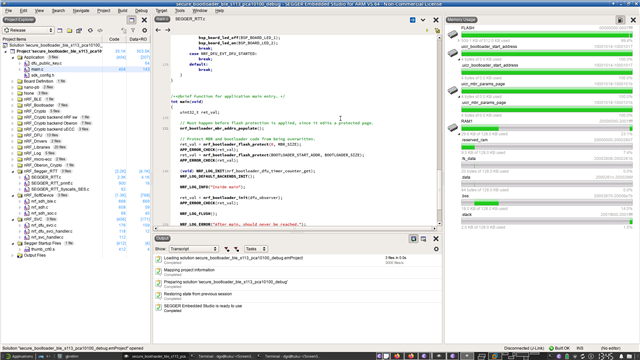640x360 pixels.
Task: Switch to the SEGGER_RTT.c editor tab
Action: coord(190,19)
